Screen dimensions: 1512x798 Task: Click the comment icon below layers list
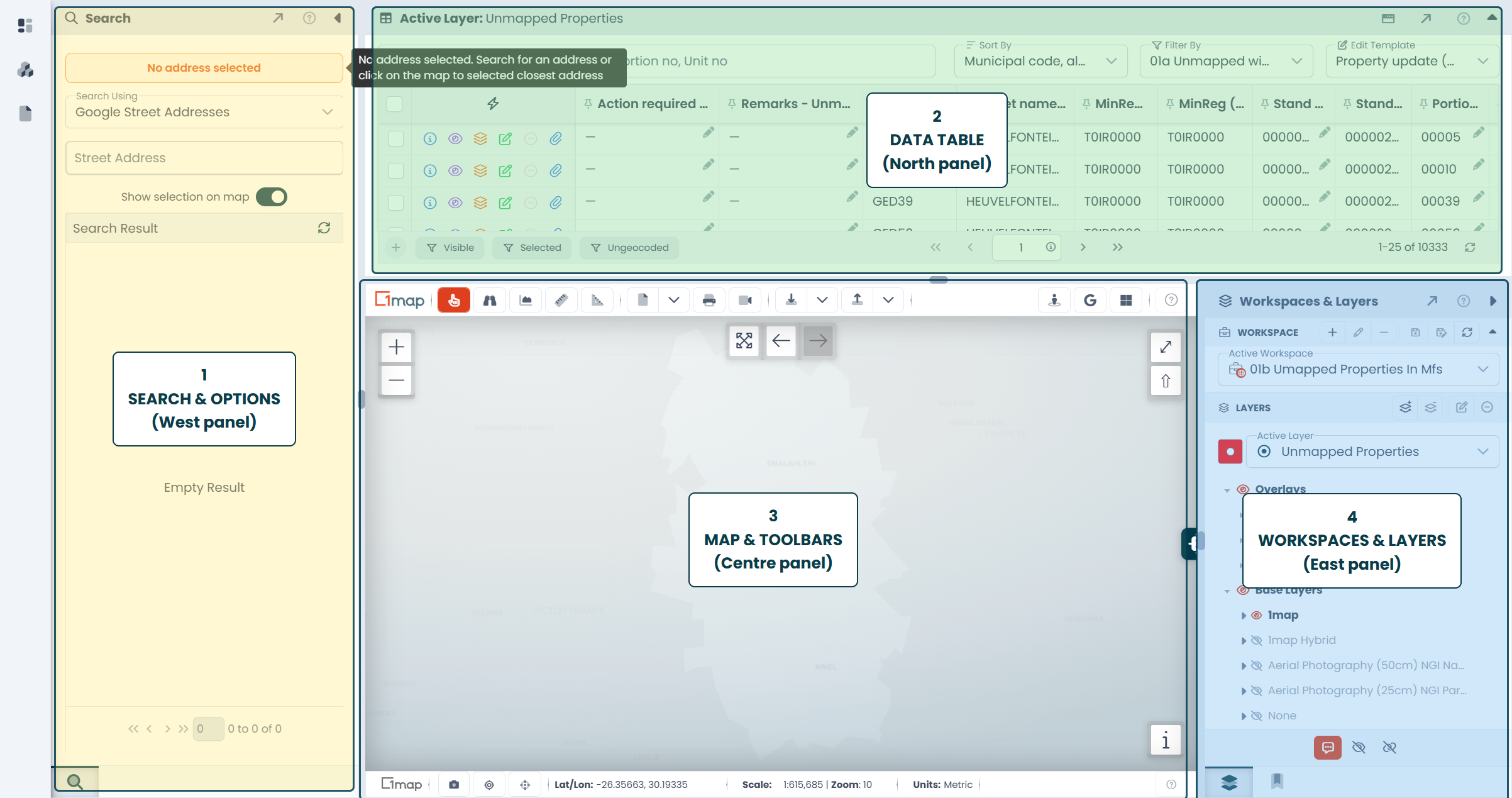click(1328, 748)
